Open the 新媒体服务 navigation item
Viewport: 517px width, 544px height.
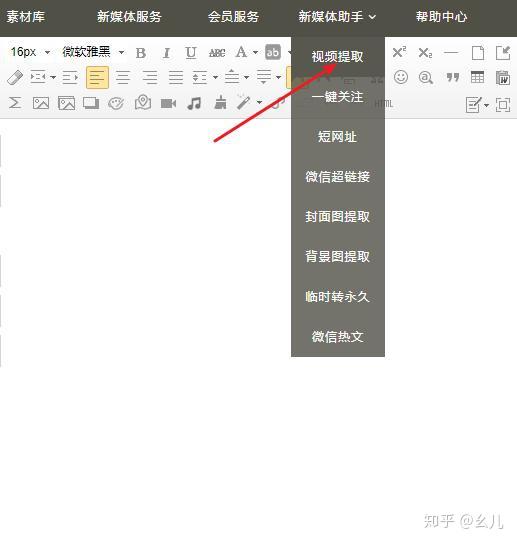[x=129, y=17]
